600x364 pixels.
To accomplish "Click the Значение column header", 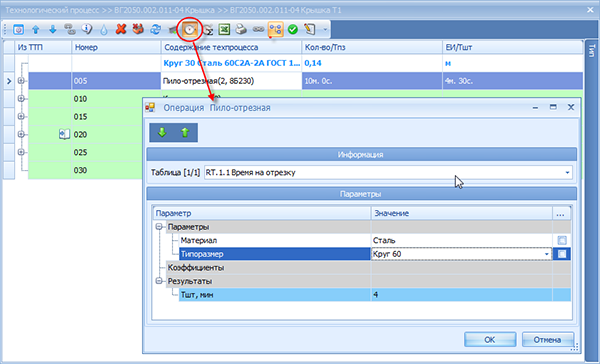I will tap(461, 213).
